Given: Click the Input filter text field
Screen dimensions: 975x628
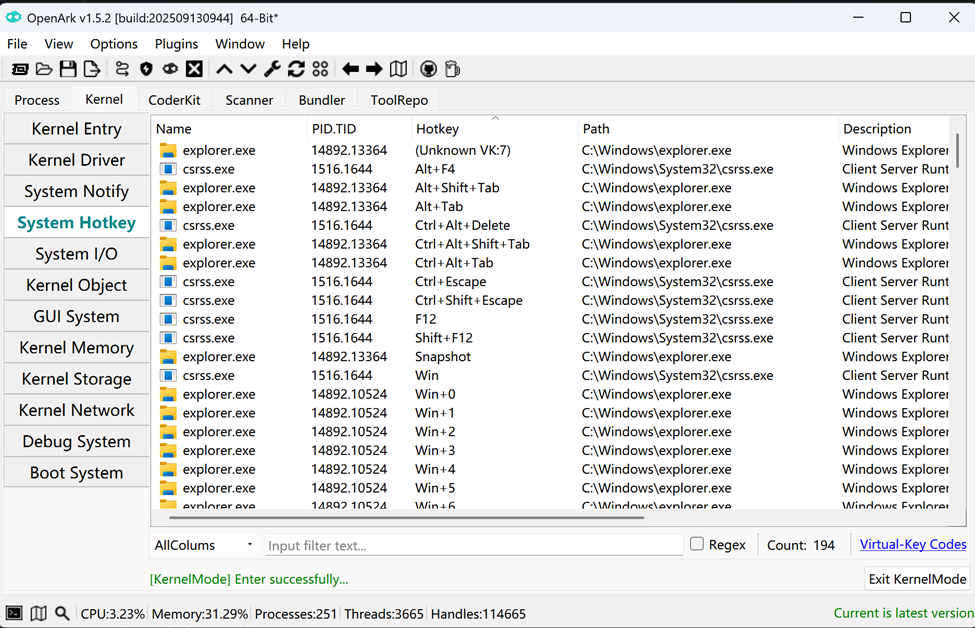Looking at the screenshot, I should [473, 545].
